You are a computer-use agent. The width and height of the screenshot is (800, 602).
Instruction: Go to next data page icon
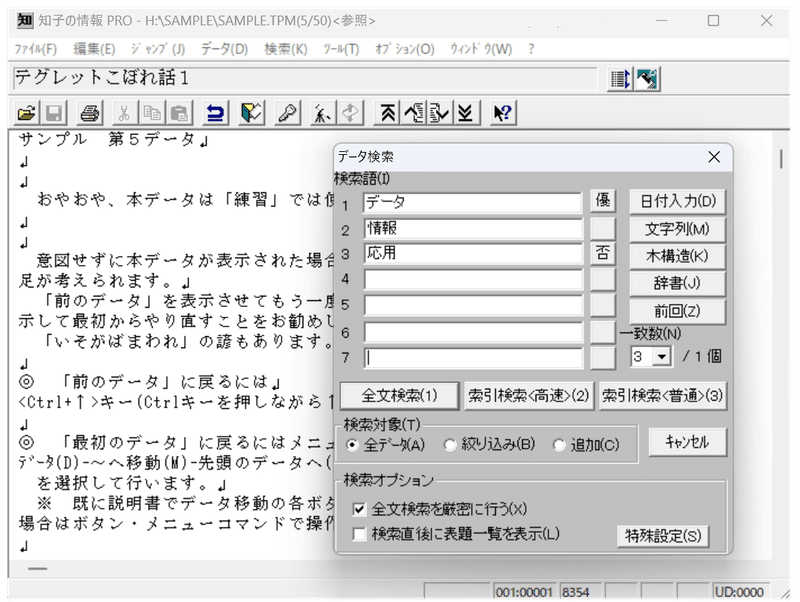(x=439, y=113)
